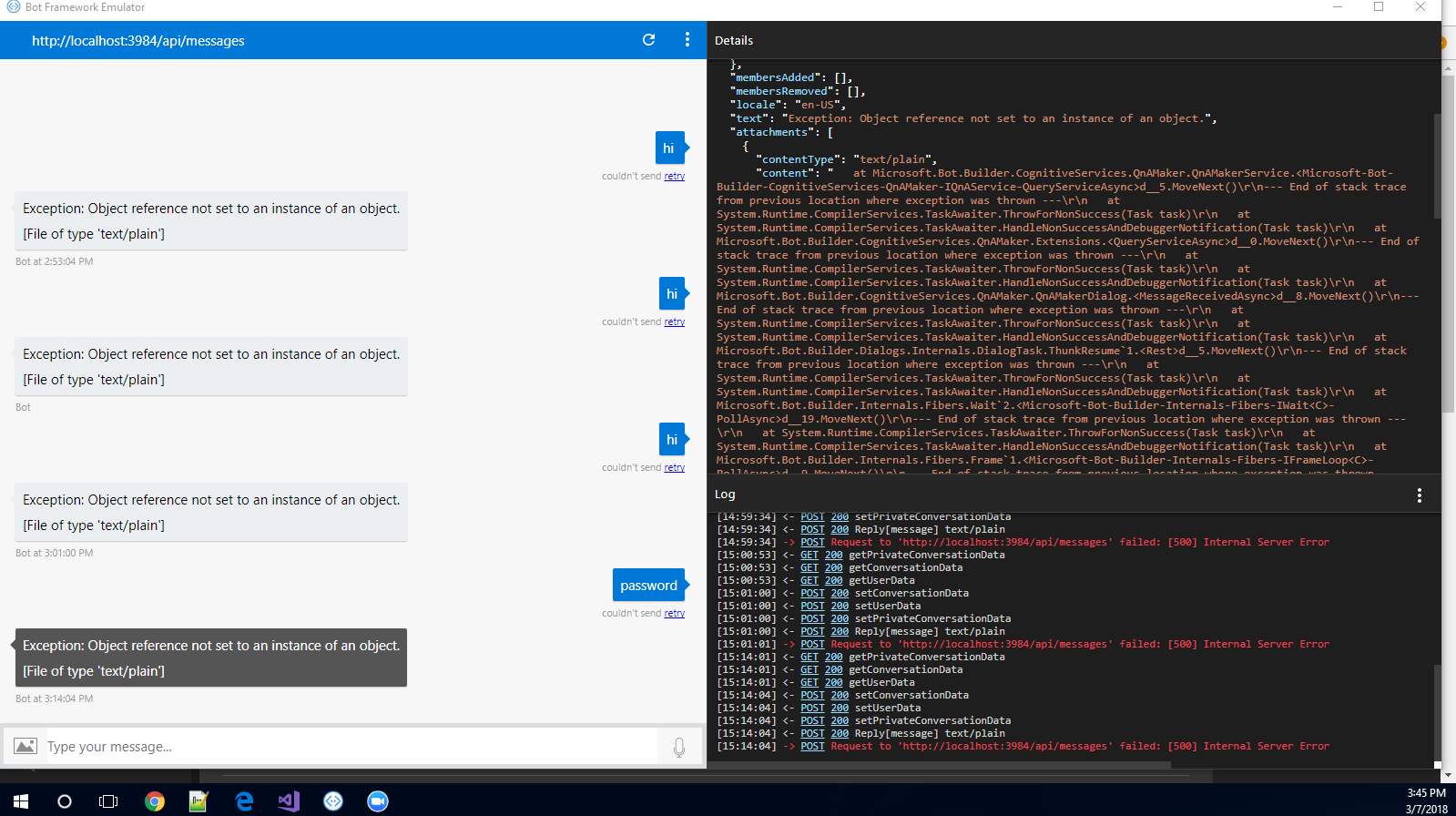Click the sent 'password' message bubble
The width and height of the screenshot is (1456, 816).
coord(649,586)
